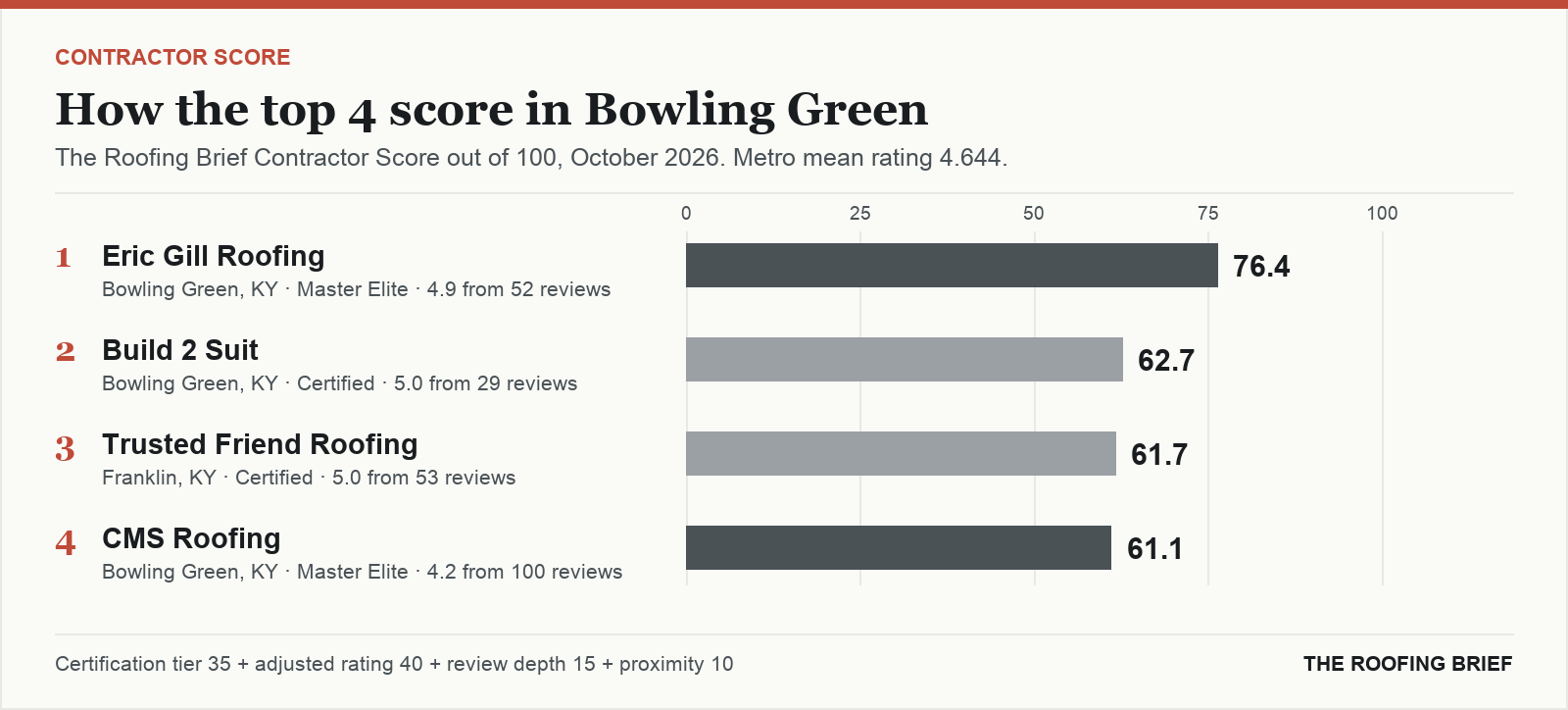Click the rank number 4
Screen dimensions: 1568x710
65,542
